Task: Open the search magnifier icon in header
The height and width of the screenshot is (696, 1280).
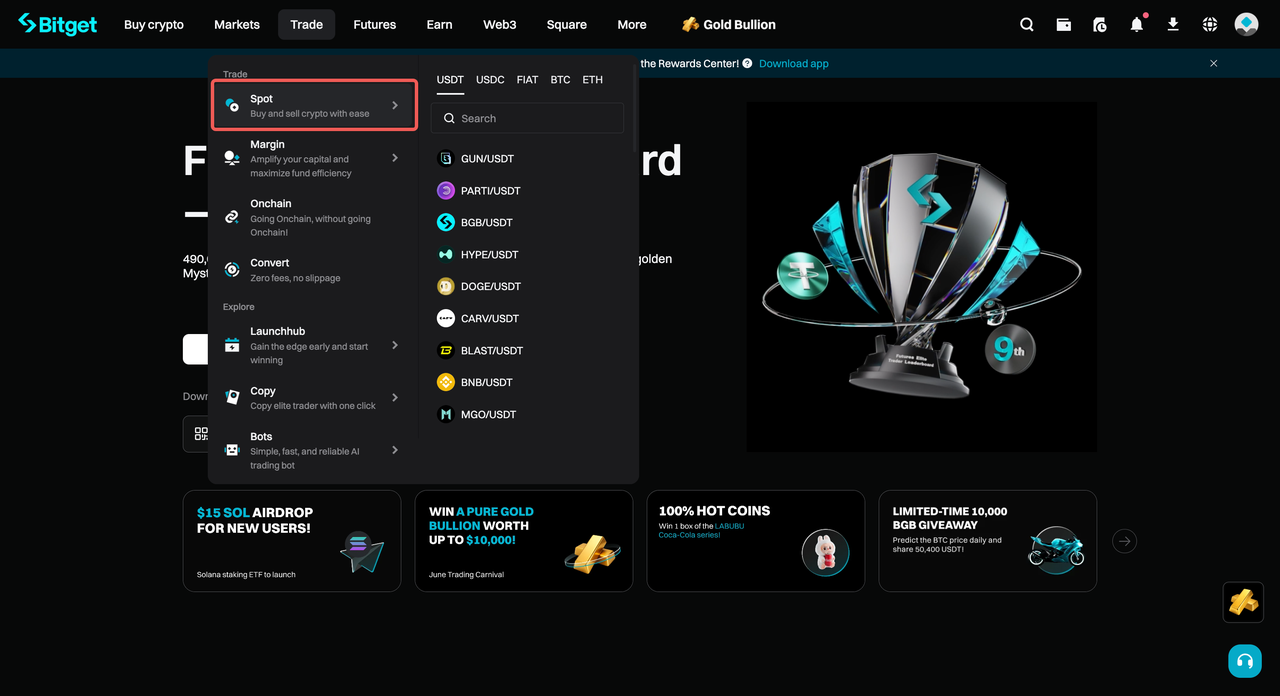Action: coord(1027,24)
